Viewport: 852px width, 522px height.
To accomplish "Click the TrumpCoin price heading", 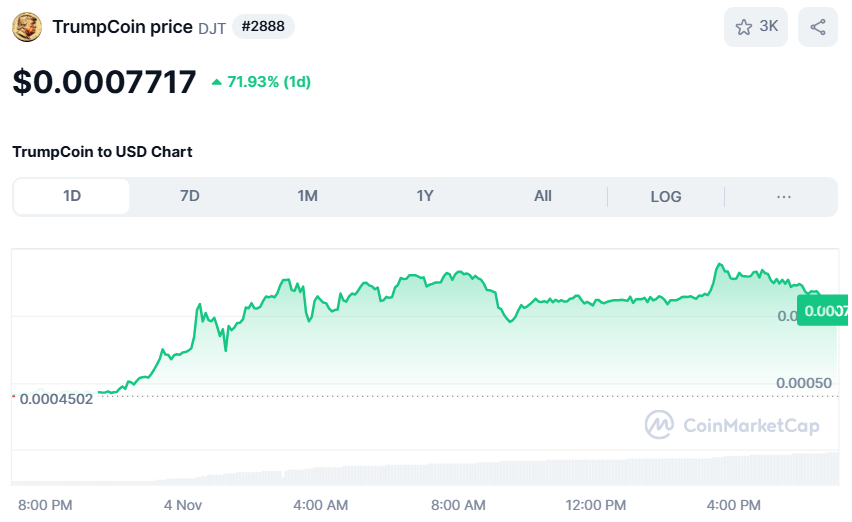I will [x=122, y=27].
